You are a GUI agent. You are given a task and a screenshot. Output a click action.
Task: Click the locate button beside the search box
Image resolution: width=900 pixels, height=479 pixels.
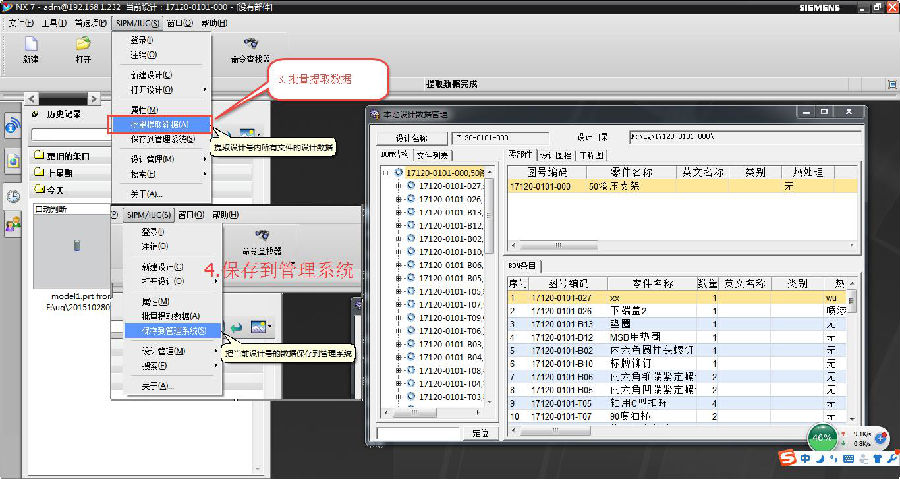[480, 433]
